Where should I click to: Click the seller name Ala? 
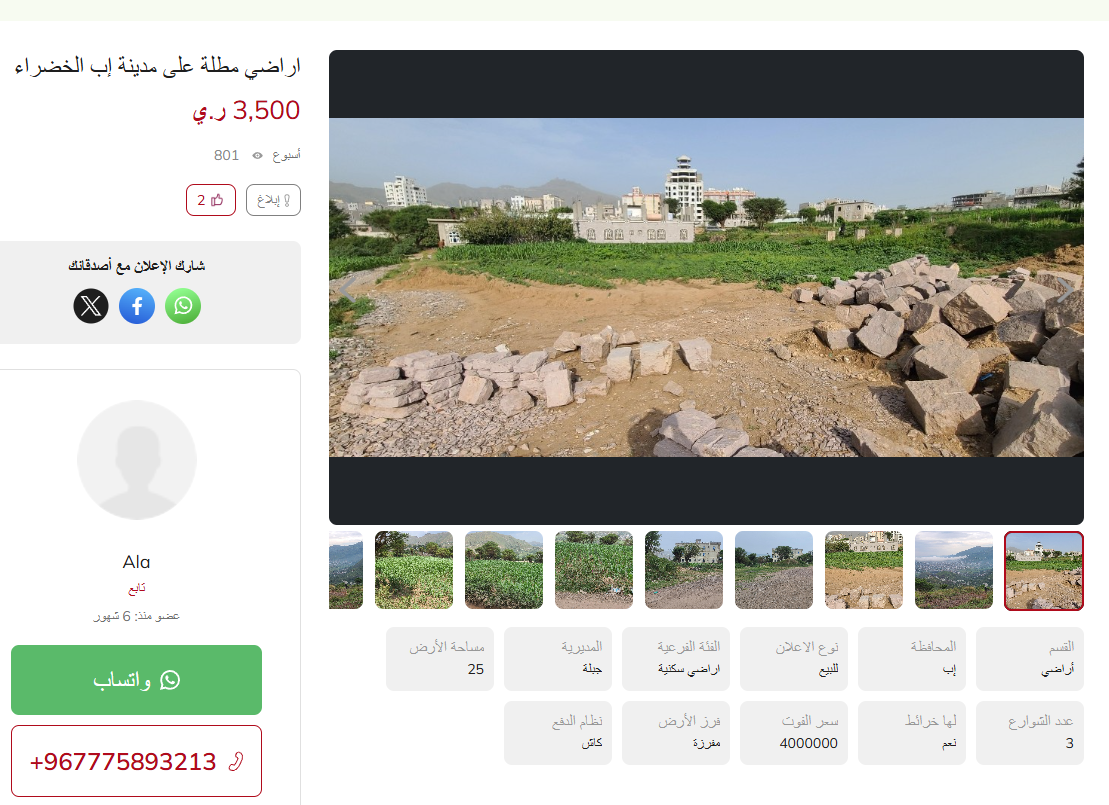click(x=137, y=562)
